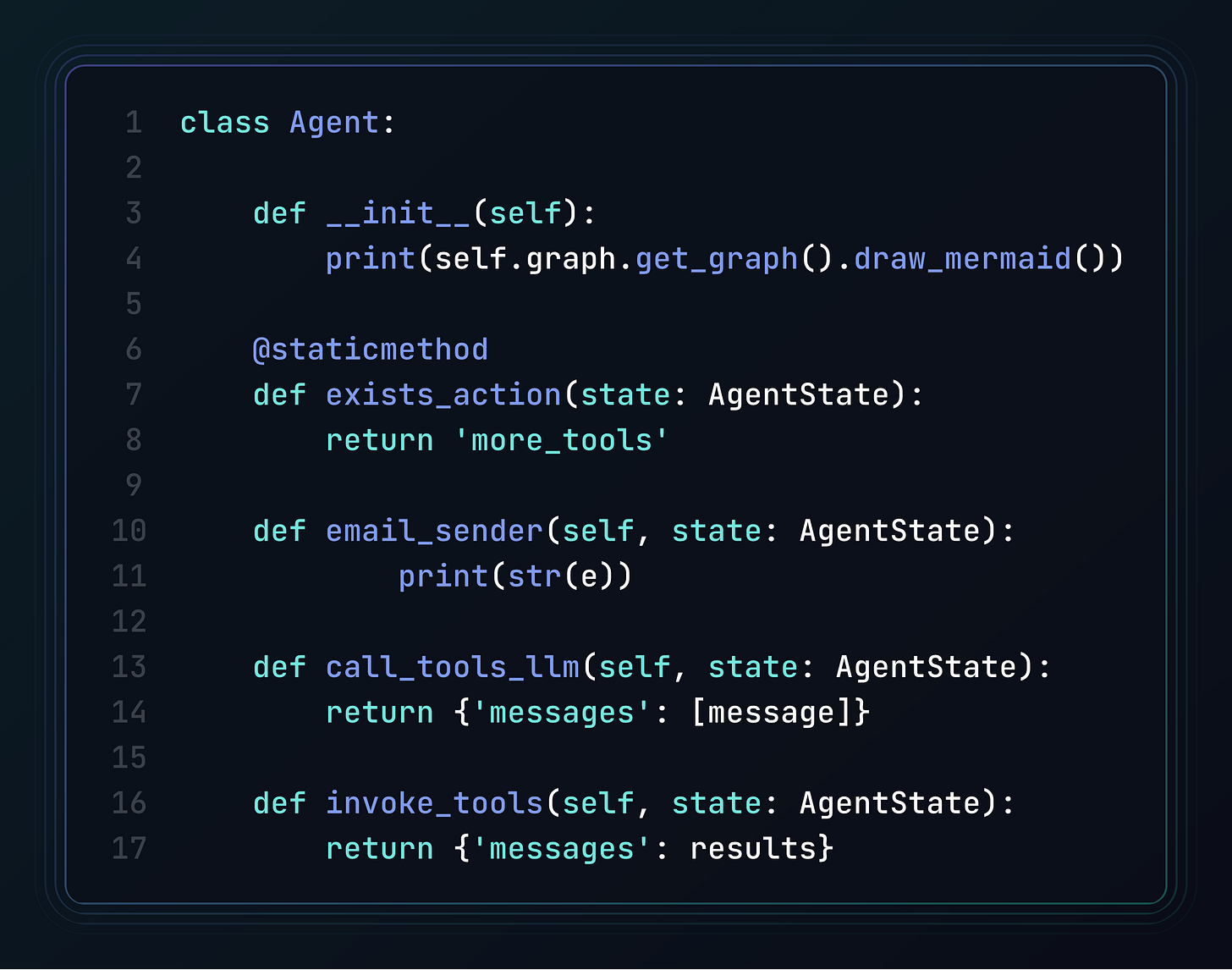Click gutter line number 12
This screenshot has width=1232, height=970.
coord(129,621)
